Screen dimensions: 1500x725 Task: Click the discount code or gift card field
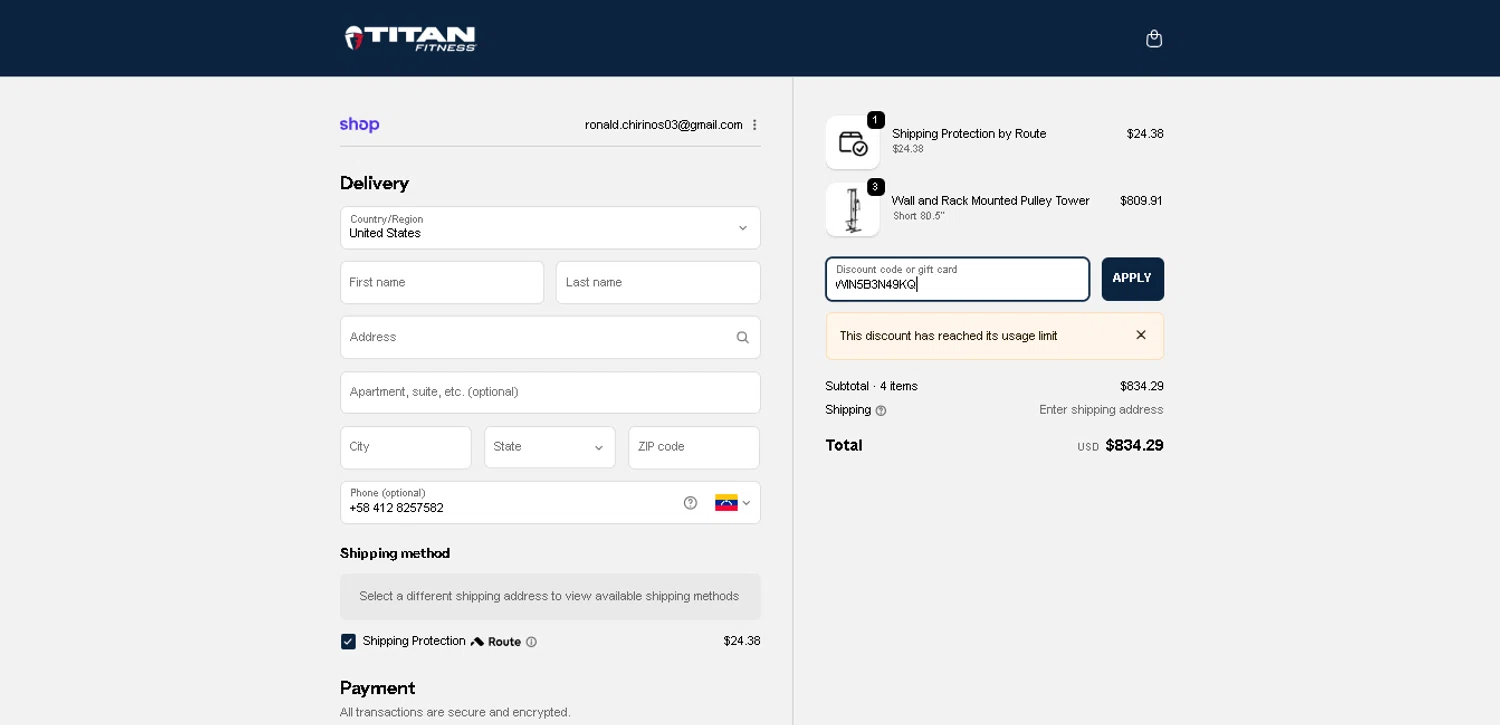(957, 279)
